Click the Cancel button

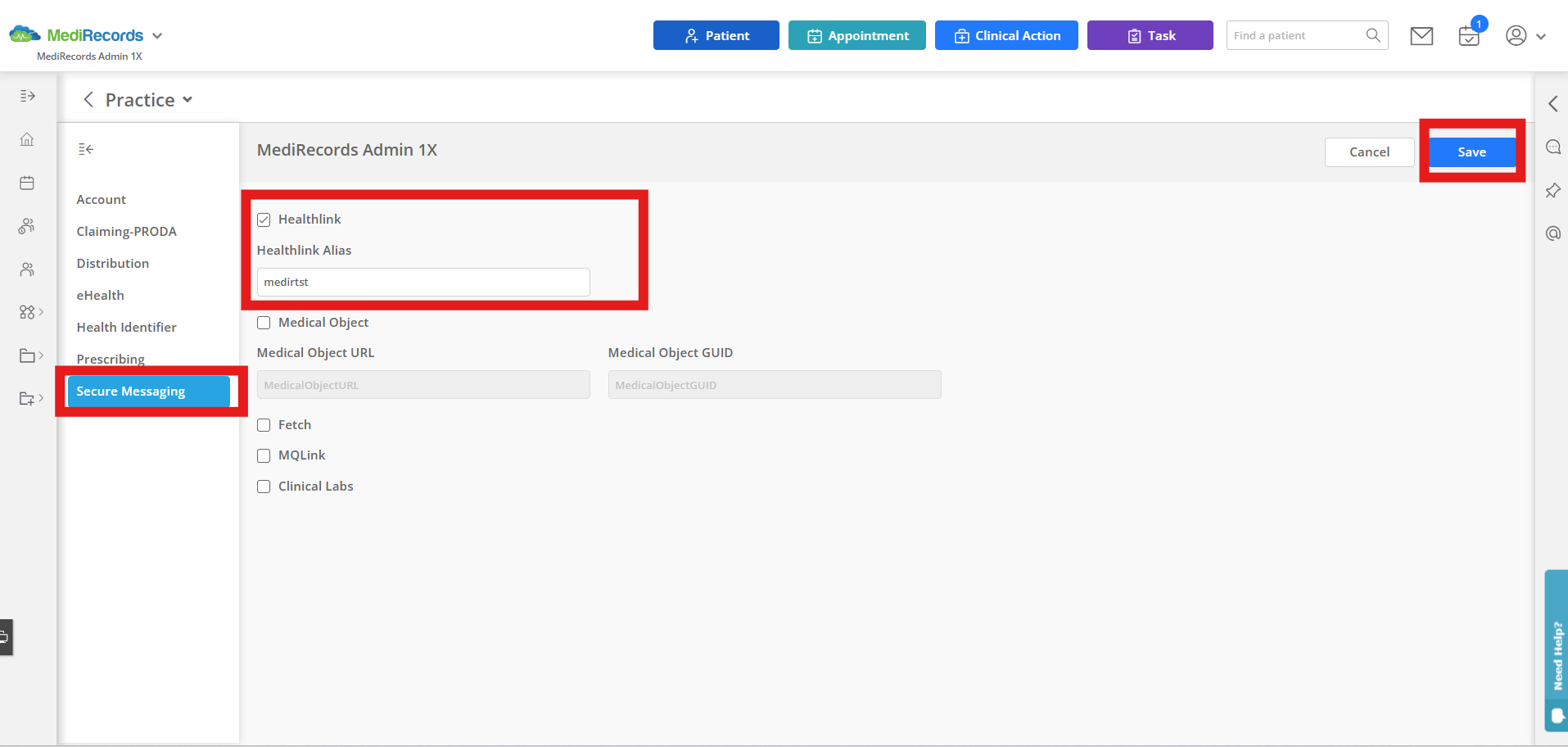[x=1369, y=152]
